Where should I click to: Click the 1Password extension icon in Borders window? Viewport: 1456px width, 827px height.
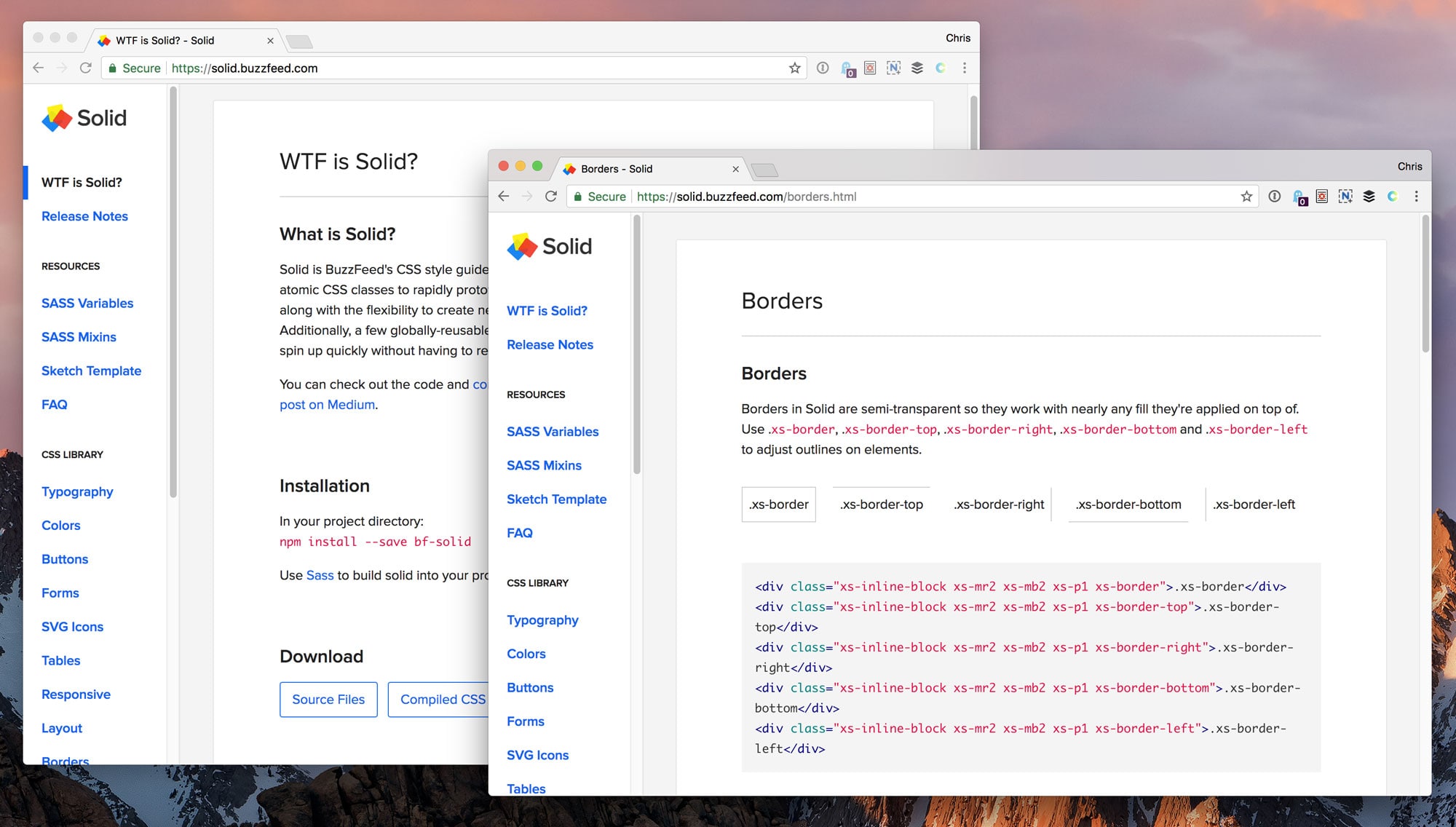pyautogui.click(x=1274, y=197)
